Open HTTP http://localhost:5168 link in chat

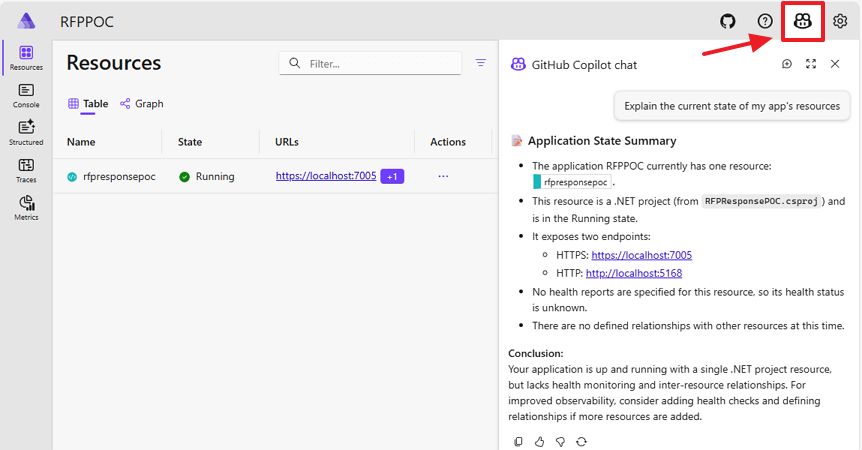[634, 273]
